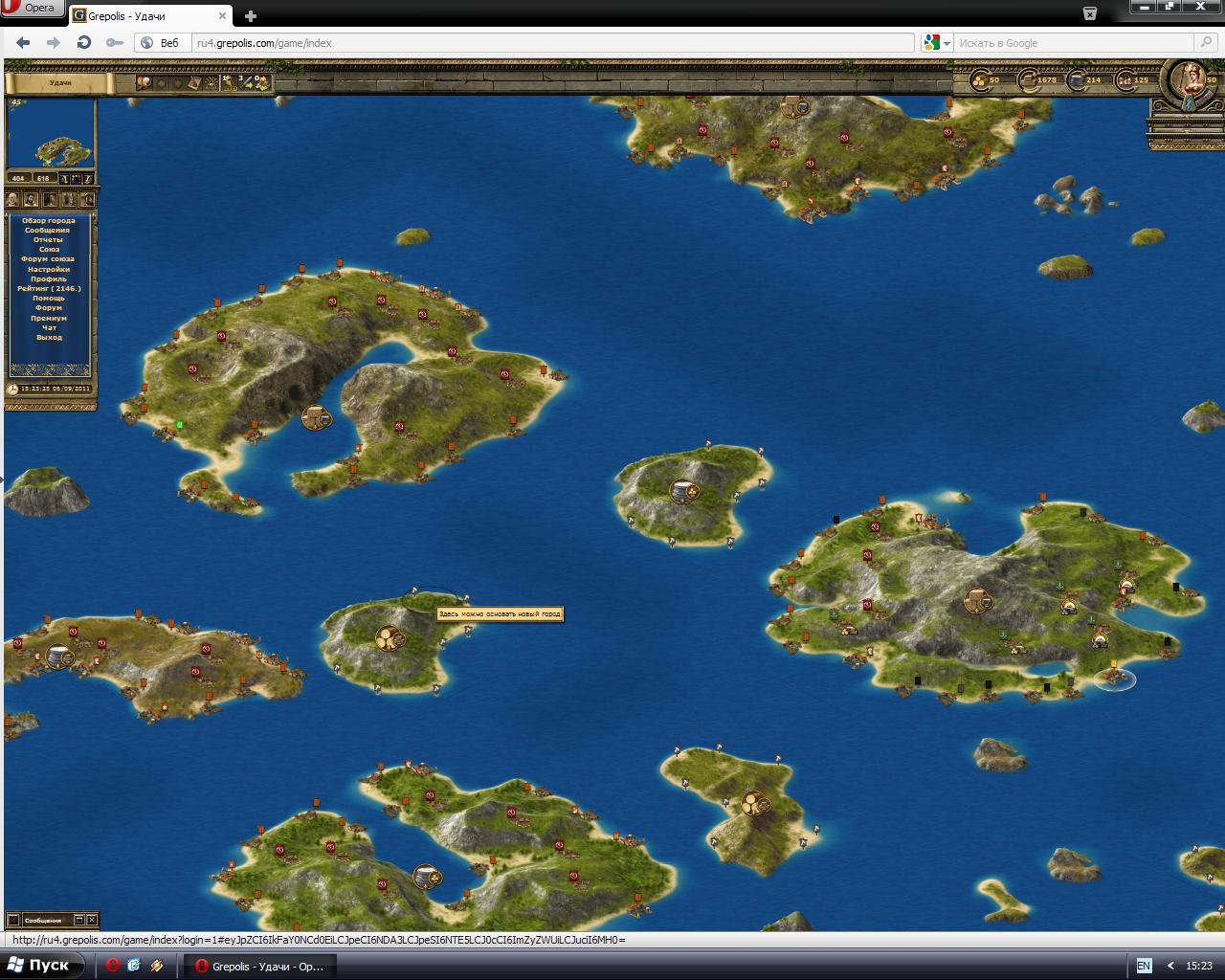1225x980 pixels.
Task: Open Рейтинг ( 2146.) menu entry
Action: (49, 289)
